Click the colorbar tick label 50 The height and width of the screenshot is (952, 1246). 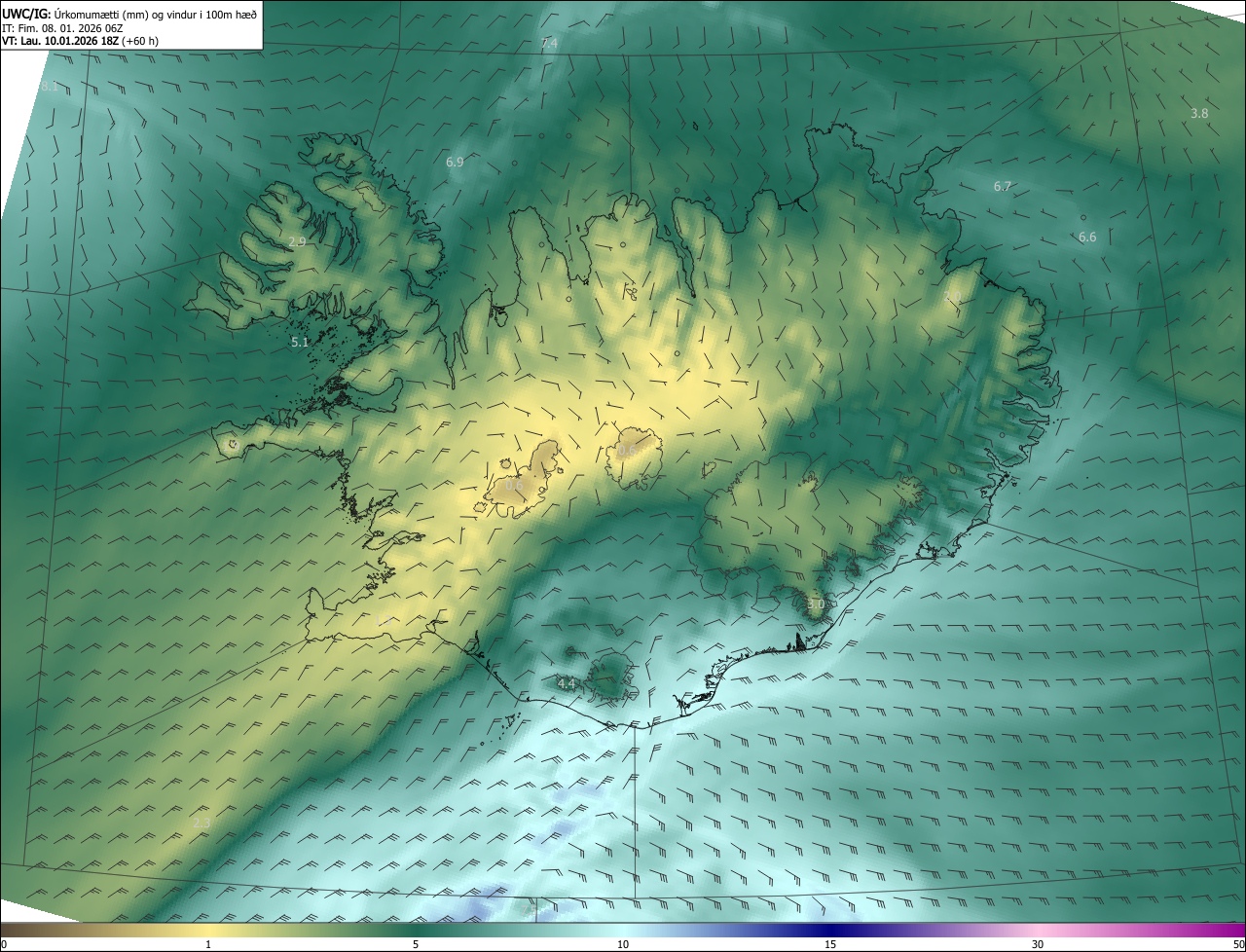1238,945
